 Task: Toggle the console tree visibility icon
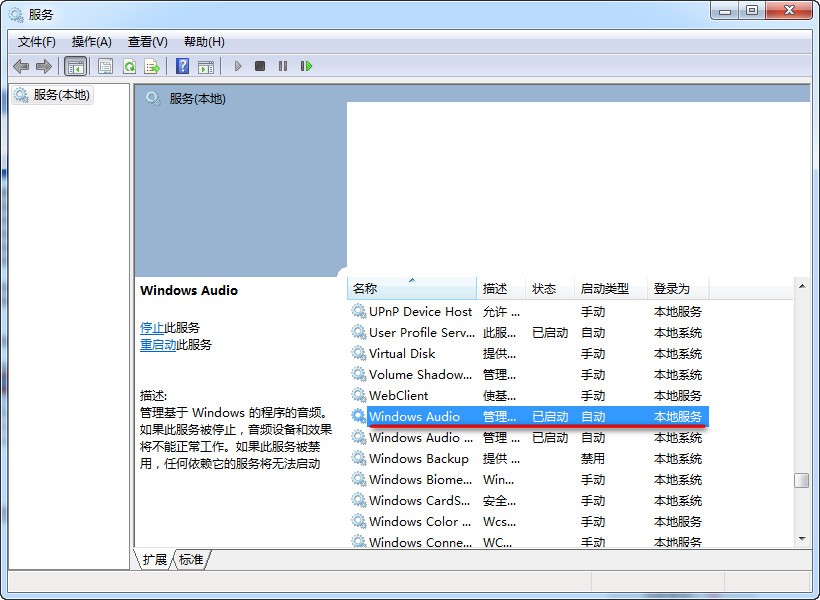[76, 66]
